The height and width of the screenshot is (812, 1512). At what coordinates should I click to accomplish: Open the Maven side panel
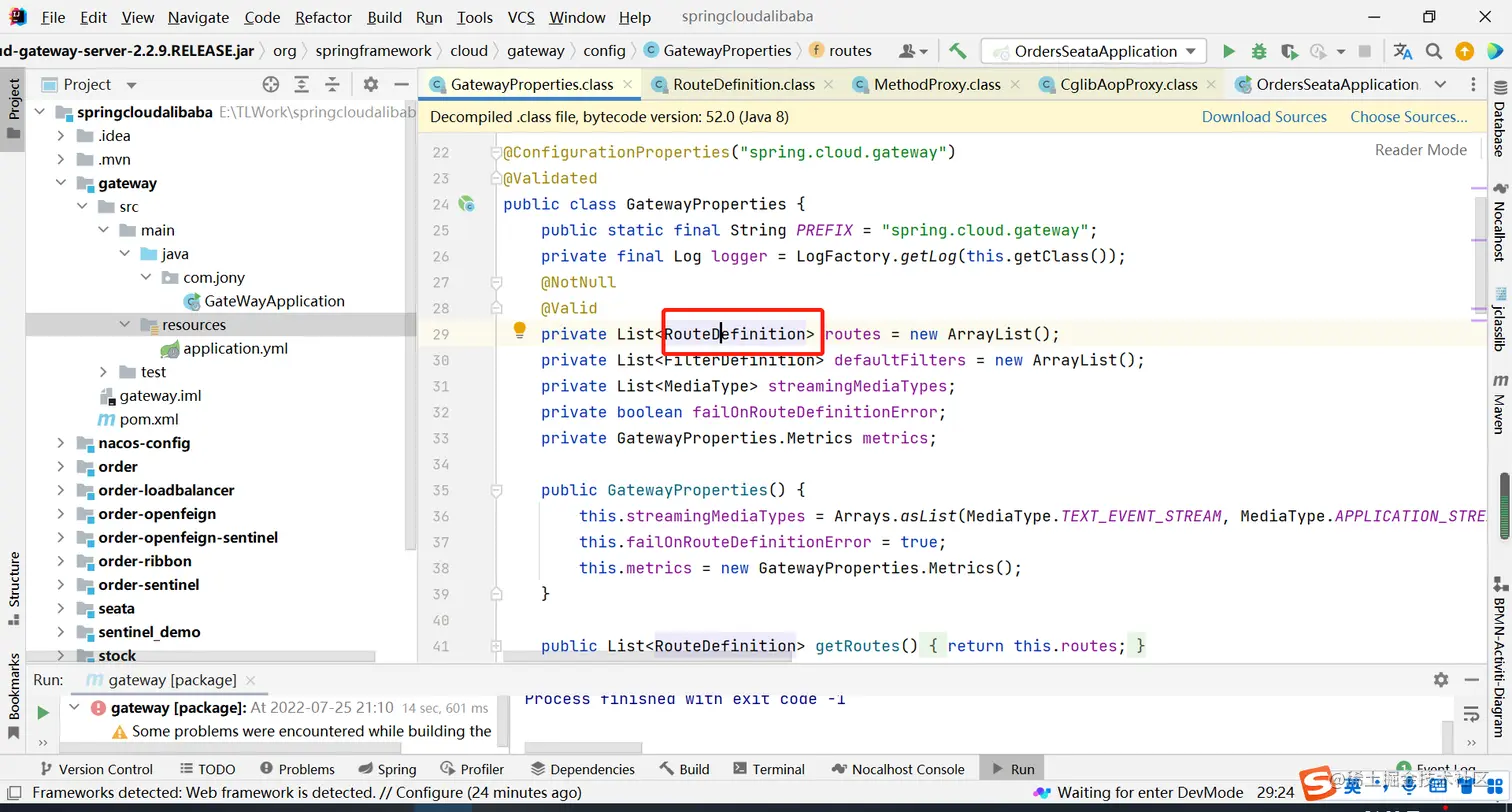[1499, 404]
